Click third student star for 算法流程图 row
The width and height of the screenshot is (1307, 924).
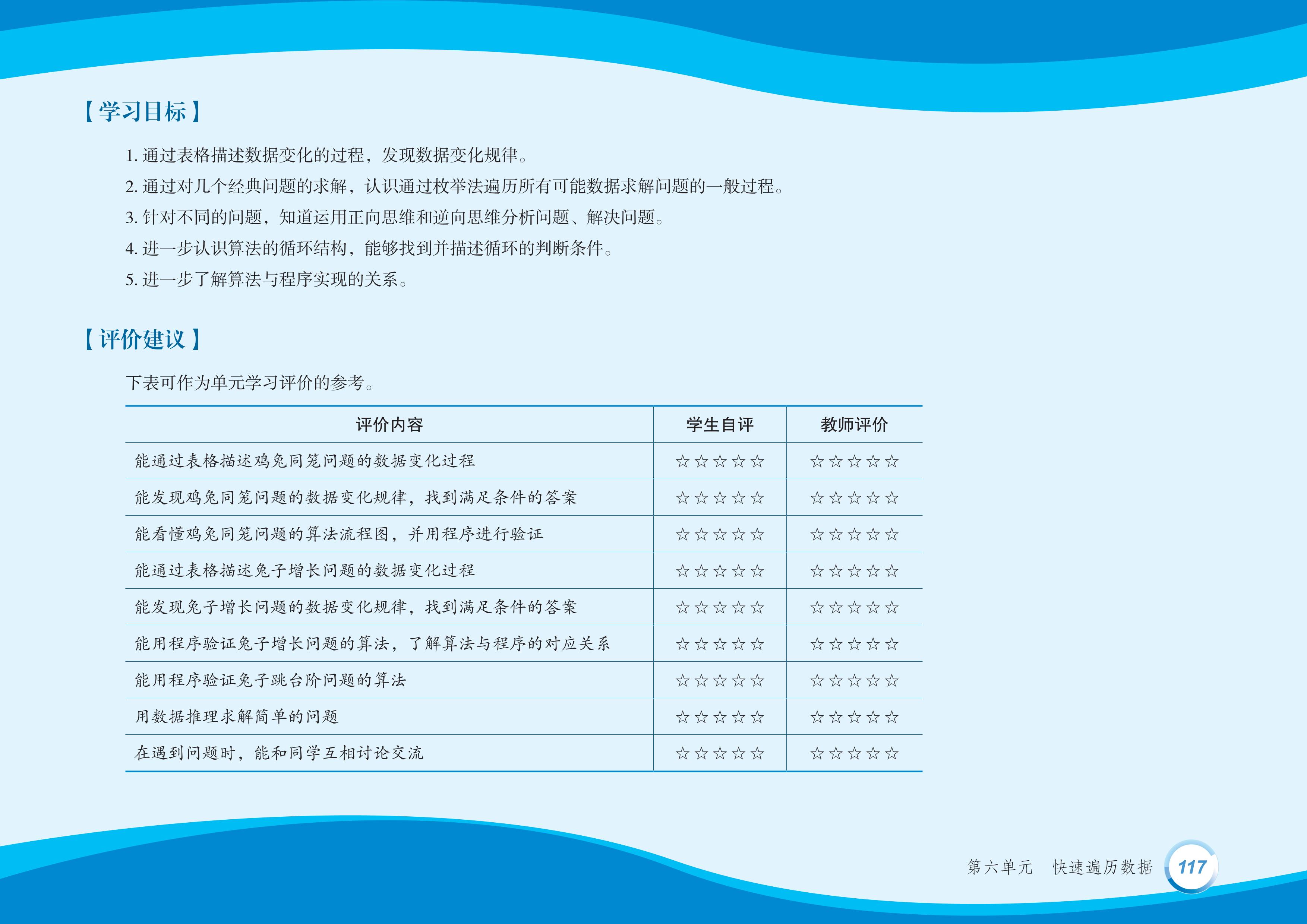tap(720, 534)
